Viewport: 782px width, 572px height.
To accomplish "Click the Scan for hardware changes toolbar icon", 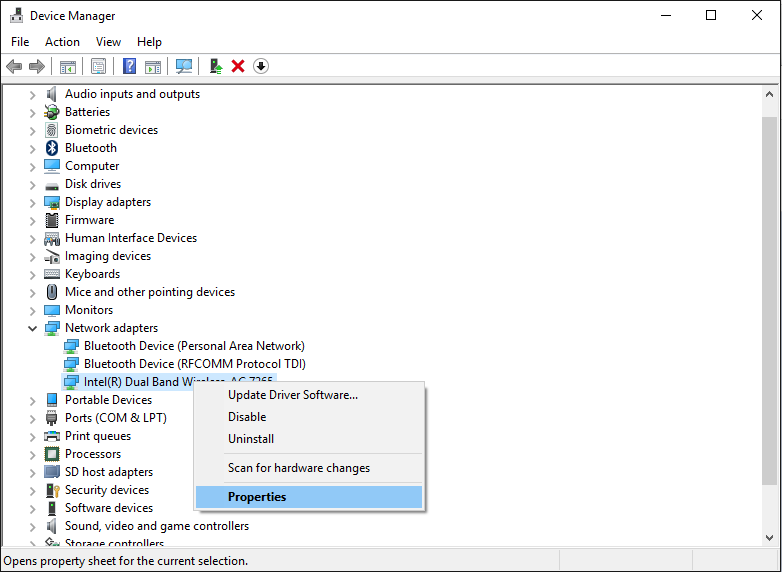I will tap(184, 66).
